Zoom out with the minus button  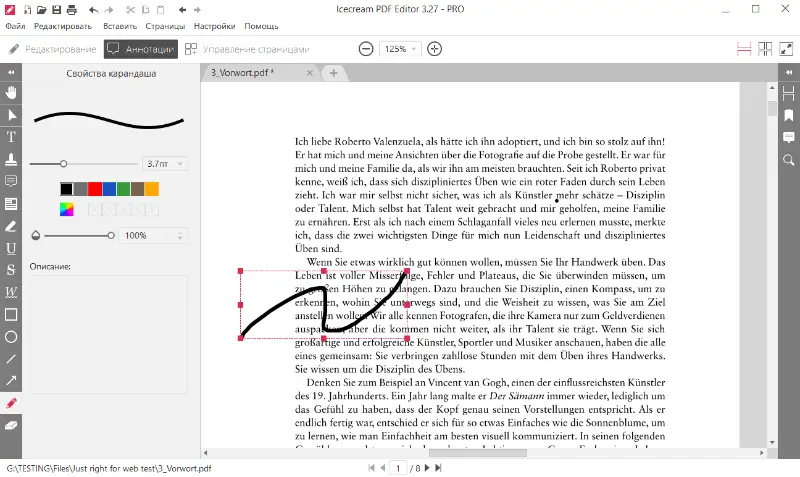366,49
